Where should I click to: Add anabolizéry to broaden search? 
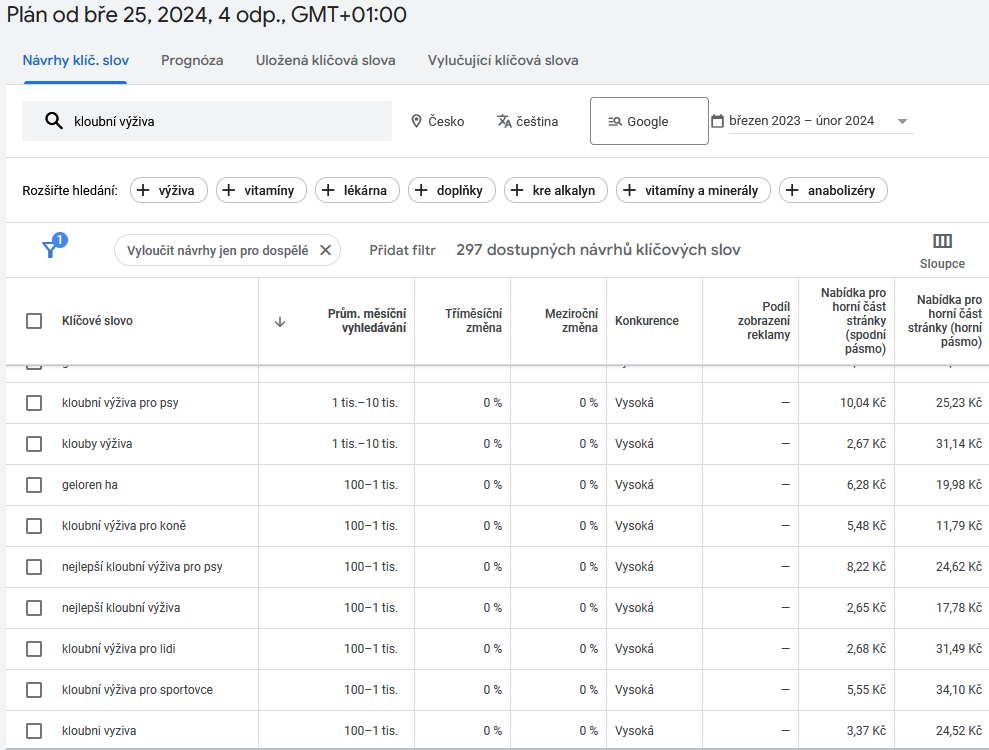click(x=833, y=190)
